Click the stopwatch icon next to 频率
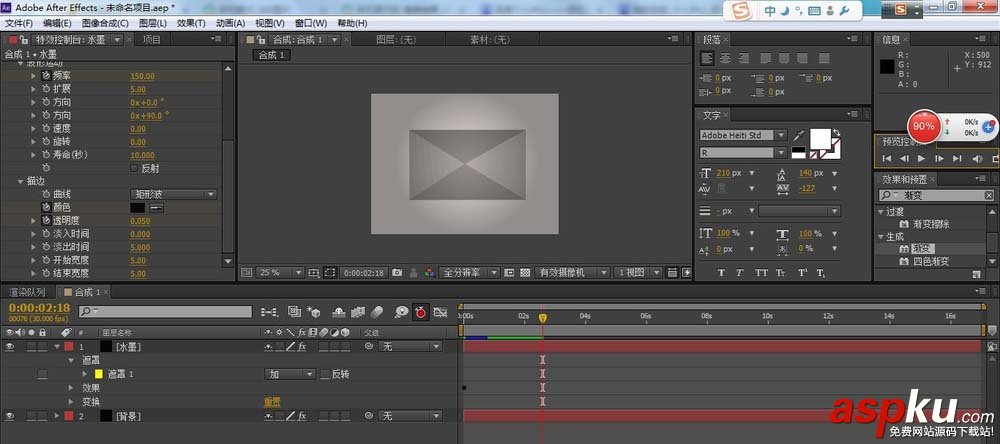The height and width of the screenshot is (444, 1000). [x=46, y=76]
